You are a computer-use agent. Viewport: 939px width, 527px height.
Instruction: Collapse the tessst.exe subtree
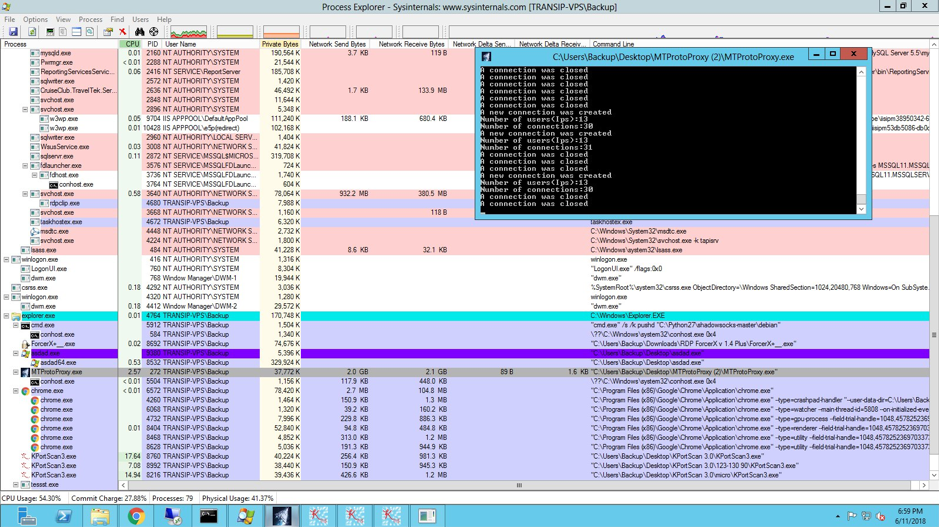pos(16,484)
